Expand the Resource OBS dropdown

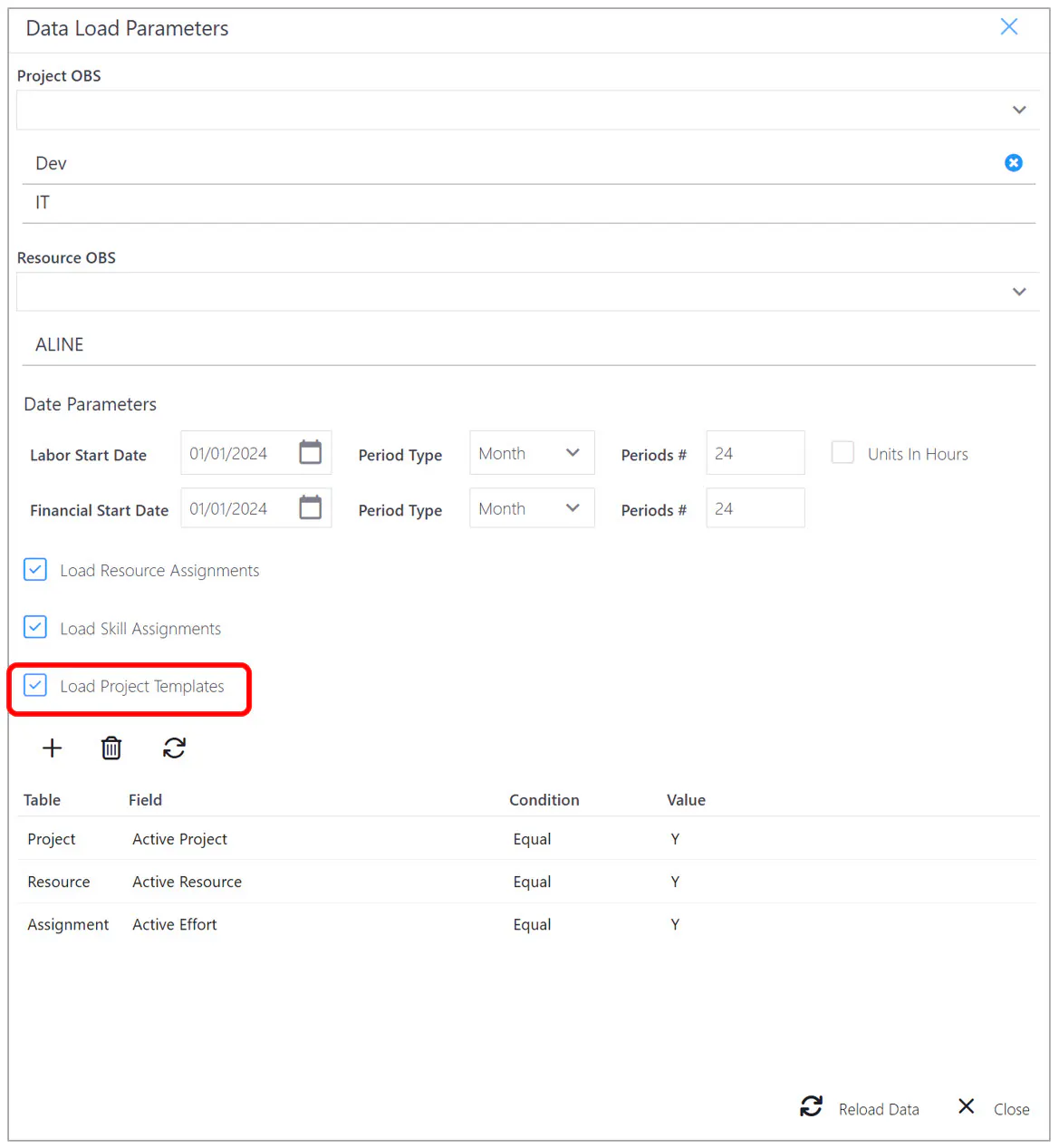(1019, 292)
